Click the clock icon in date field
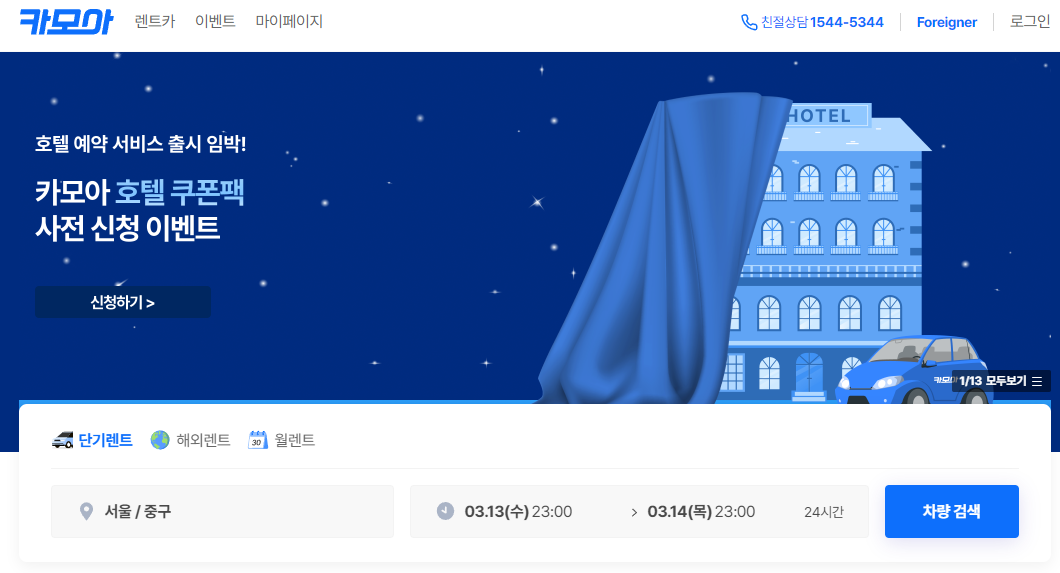Viewport: 1060px width, 573px height. (x=445, y=511)
